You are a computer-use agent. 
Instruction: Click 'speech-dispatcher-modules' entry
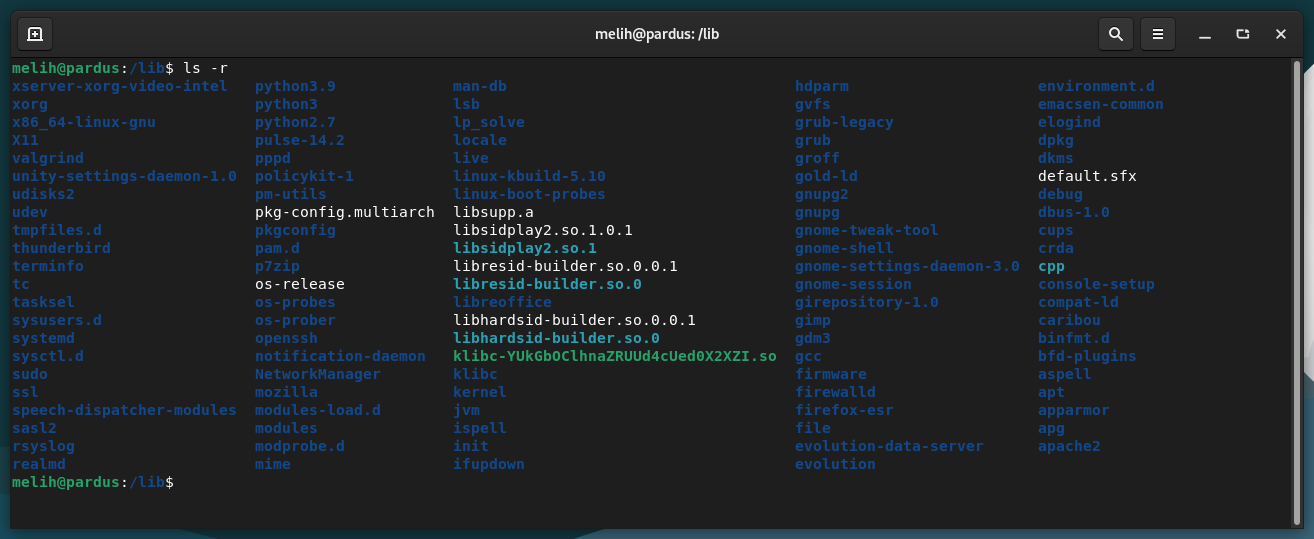point(124,410)
